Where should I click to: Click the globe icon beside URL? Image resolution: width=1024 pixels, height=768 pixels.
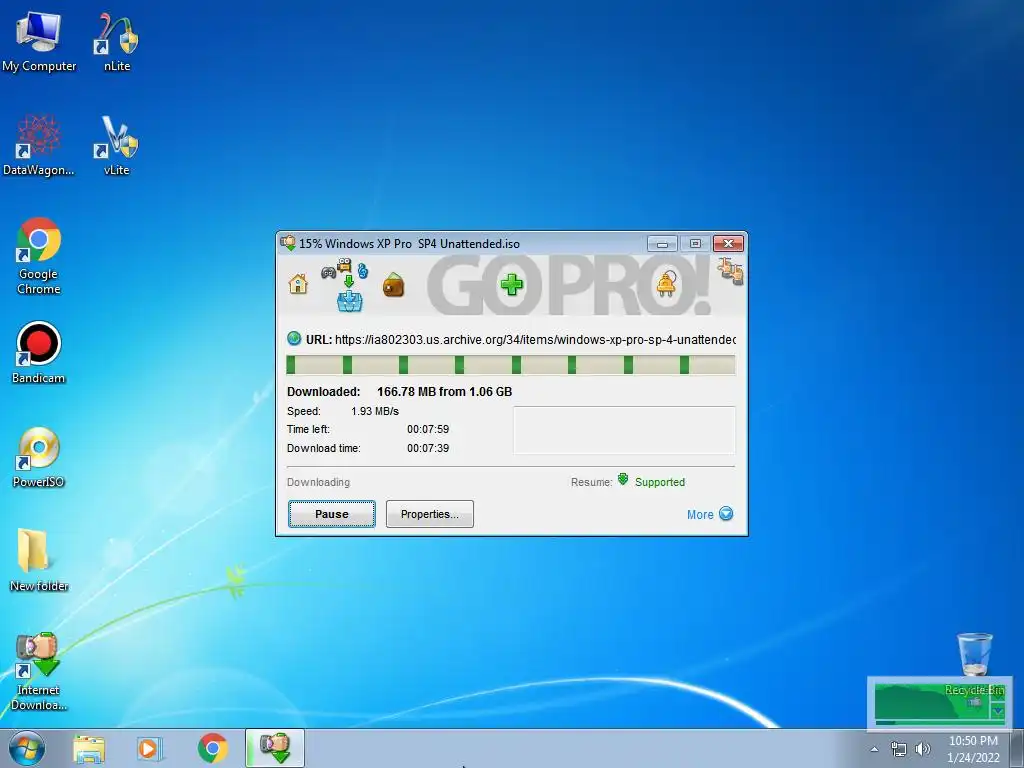294,338
